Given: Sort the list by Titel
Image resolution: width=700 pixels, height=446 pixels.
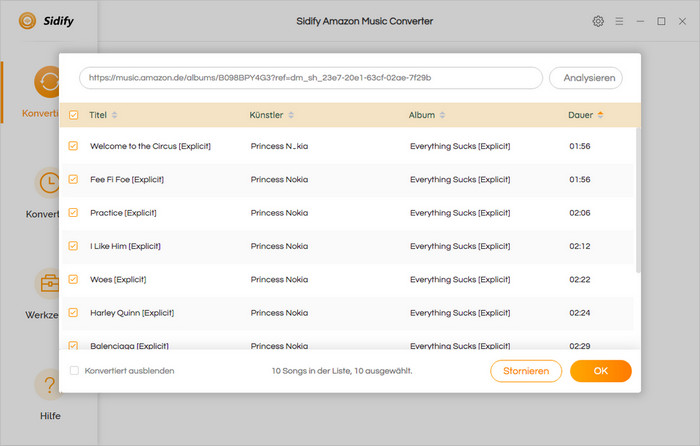Looking at the screenshot, I should click(x=114, y=115).
